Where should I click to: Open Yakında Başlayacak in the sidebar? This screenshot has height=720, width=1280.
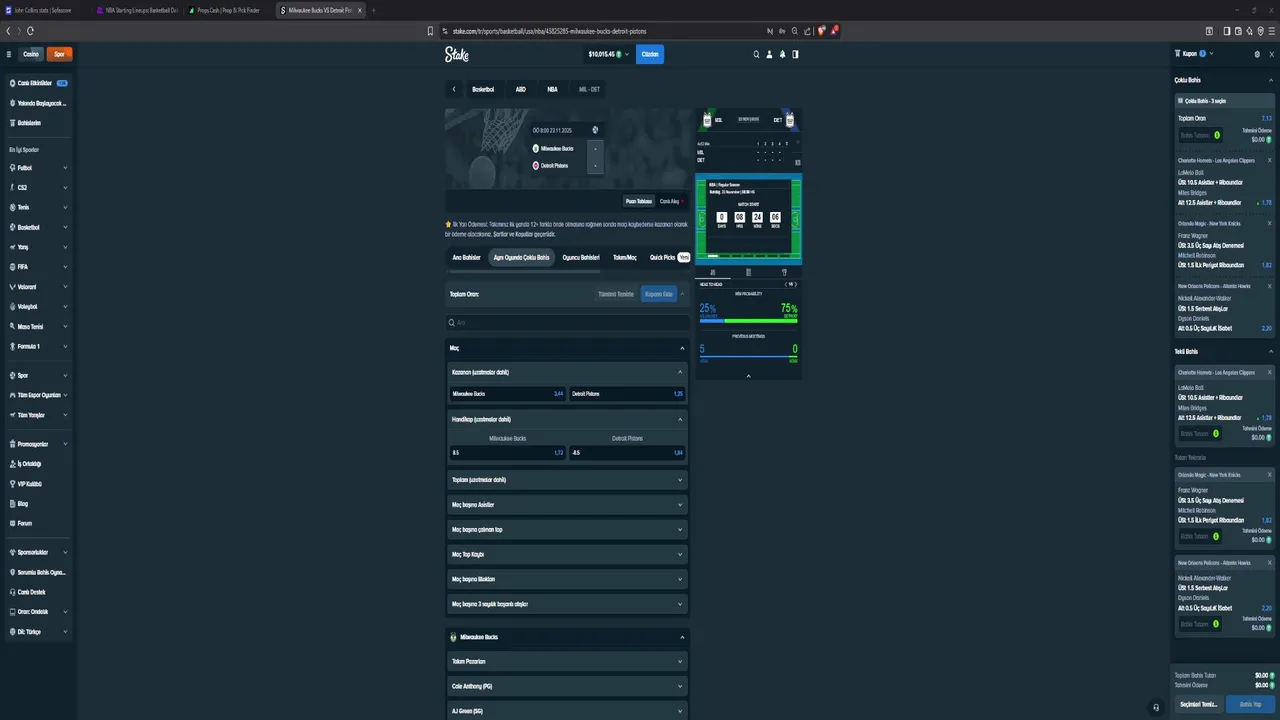pyautogui.click(x=38, y=103)
